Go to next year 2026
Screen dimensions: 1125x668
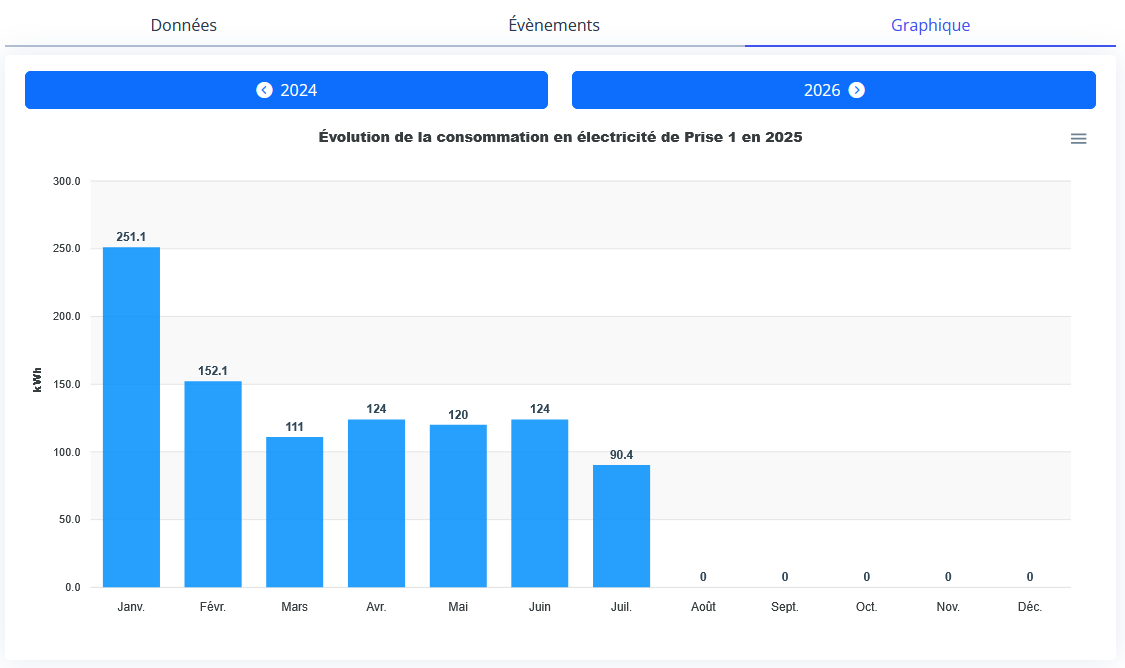pyautogui.click(x=833, y=90)
